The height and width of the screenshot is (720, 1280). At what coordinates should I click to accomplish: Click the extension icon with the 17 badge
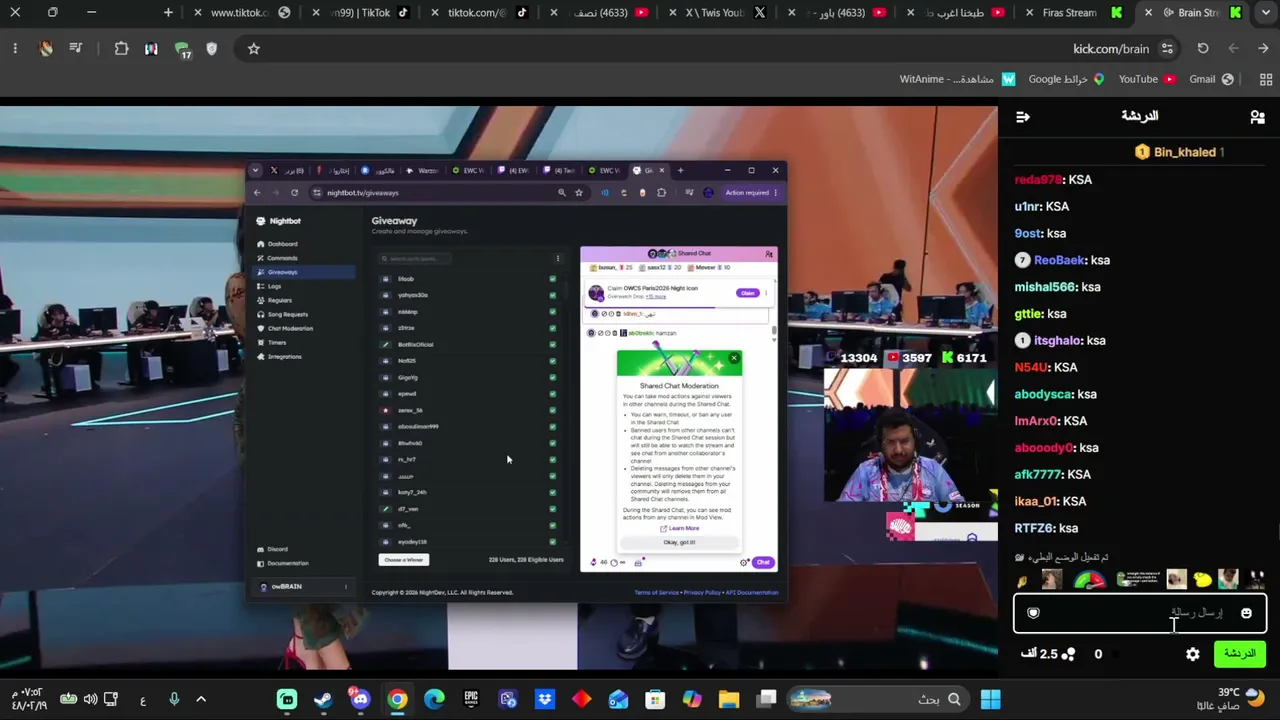(x=182, y=49)
